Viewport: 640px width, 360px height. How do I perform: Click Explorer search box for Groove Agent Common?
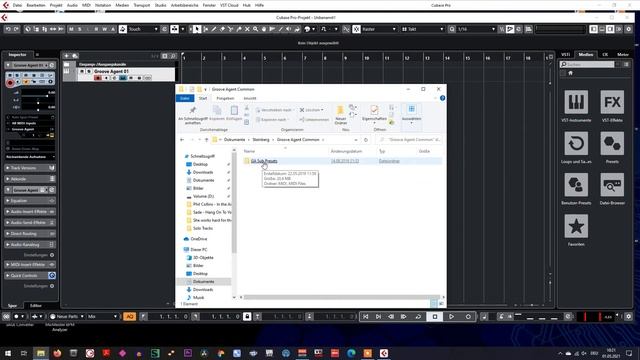coord(409,140)
